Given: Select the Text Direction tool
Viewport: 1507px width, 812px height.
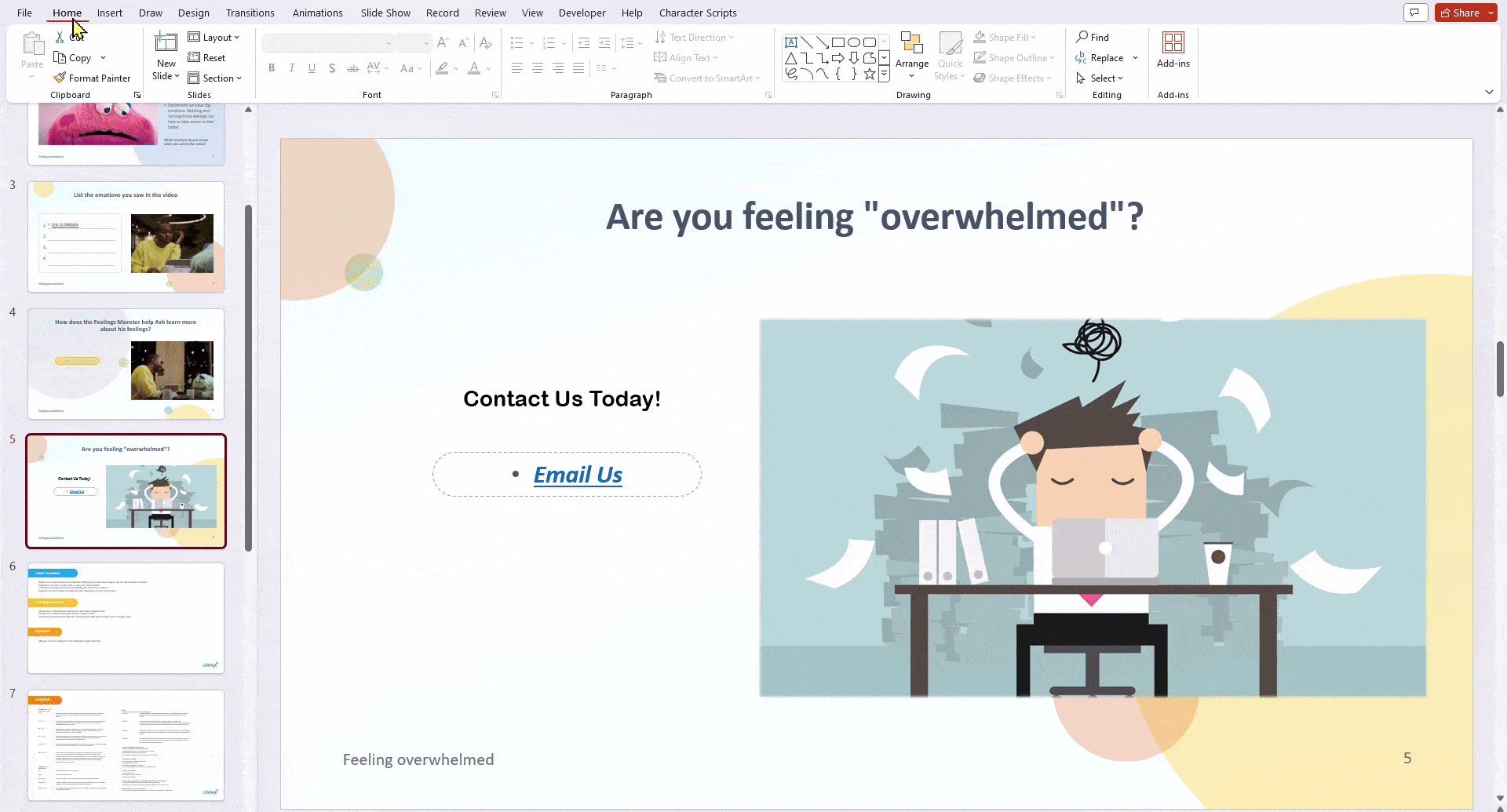Looking at the screenshot, I should (694, 37).
